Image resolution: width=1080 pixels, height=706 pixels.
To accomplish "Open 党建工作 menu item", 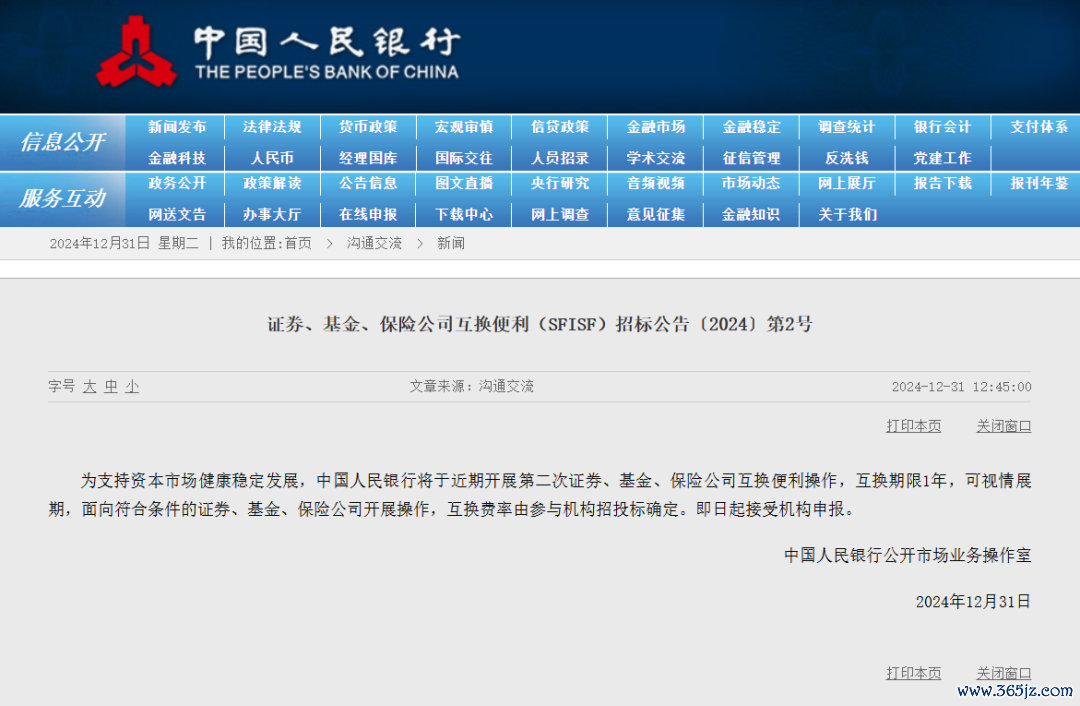I will 942,158.
